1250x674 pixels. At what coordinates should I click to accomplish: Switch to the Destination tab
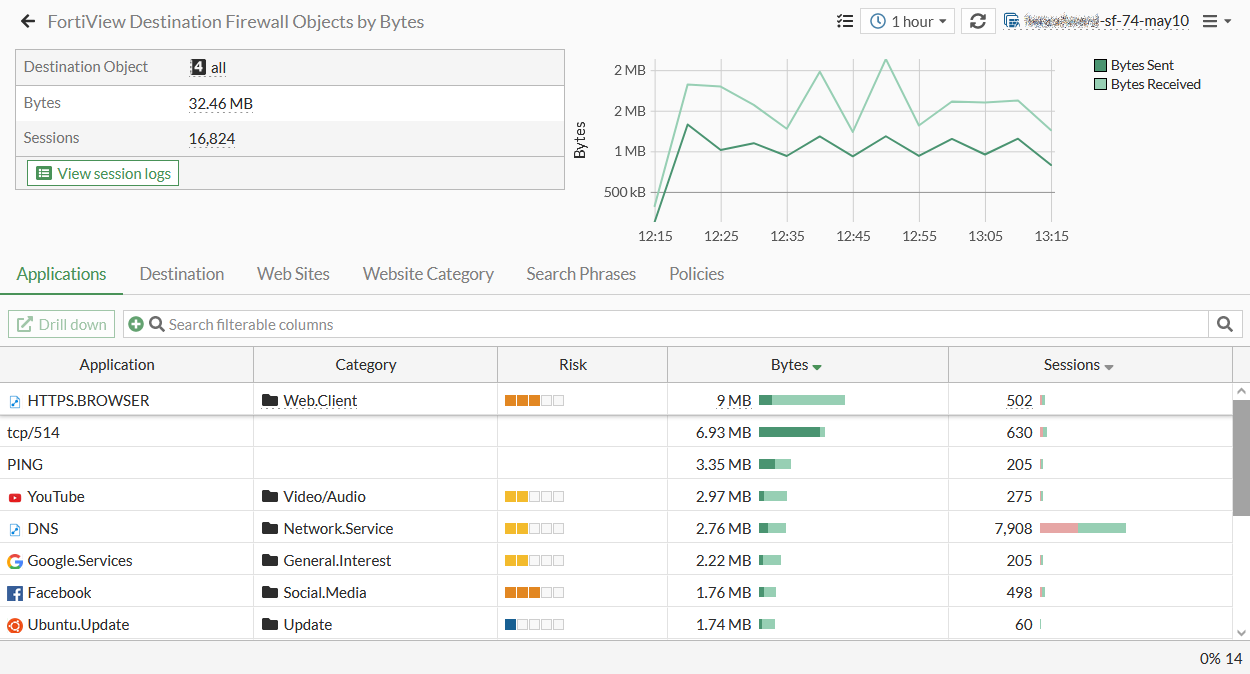coord(181,273)
